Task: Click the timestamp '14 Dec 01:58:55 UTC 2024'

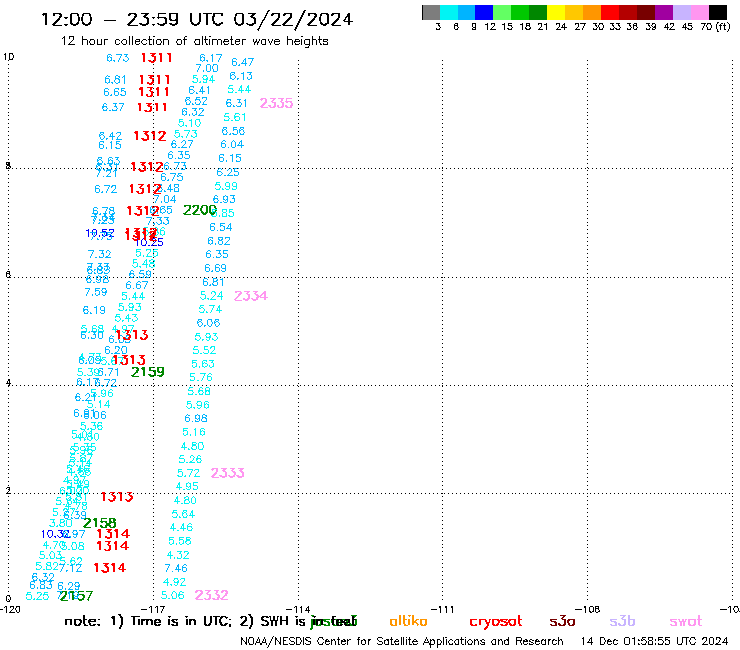Action: tap(655, 642)
